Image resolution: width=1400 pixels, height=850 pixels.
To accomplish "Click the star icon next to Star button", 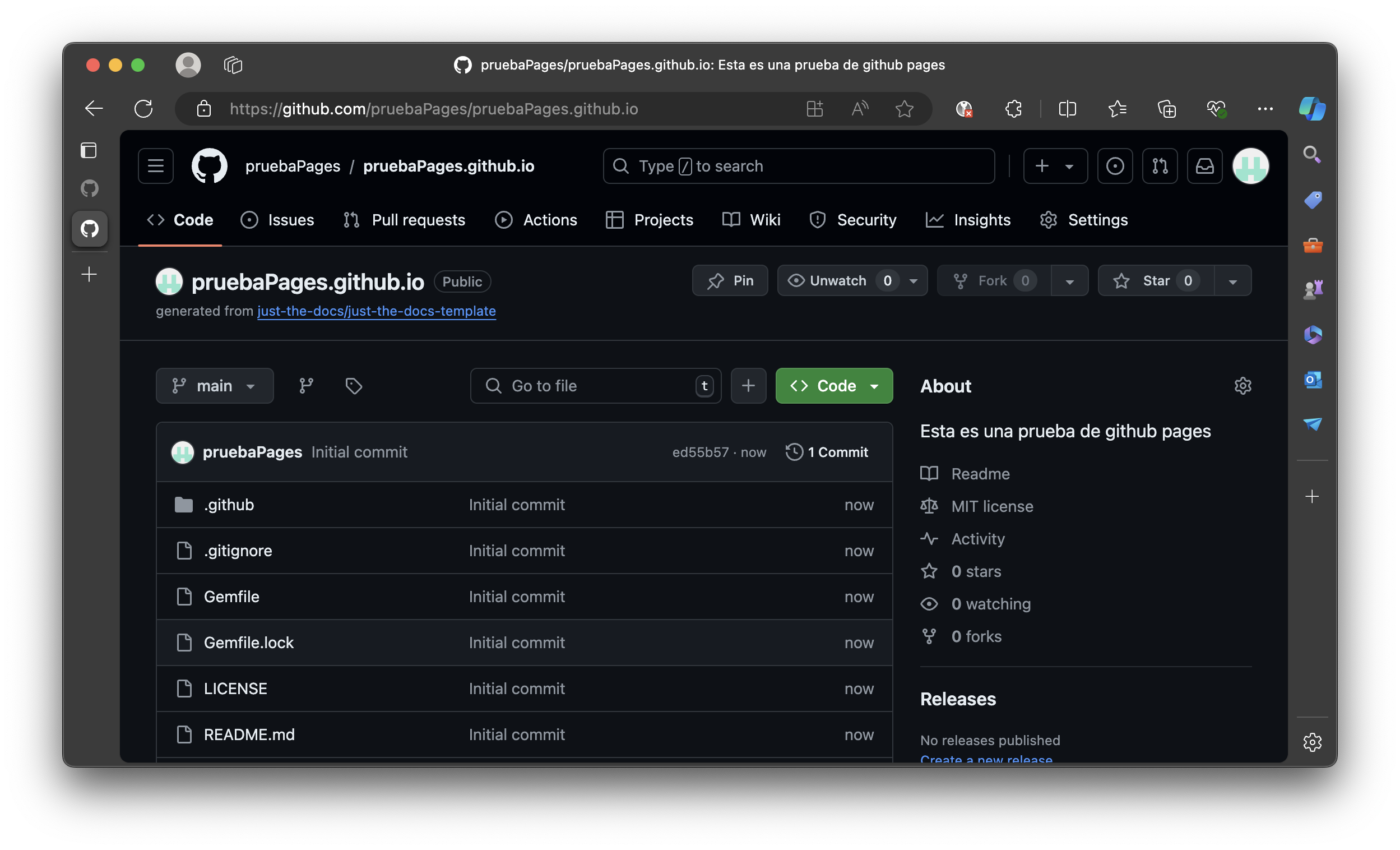I will tap(1123, 280).
